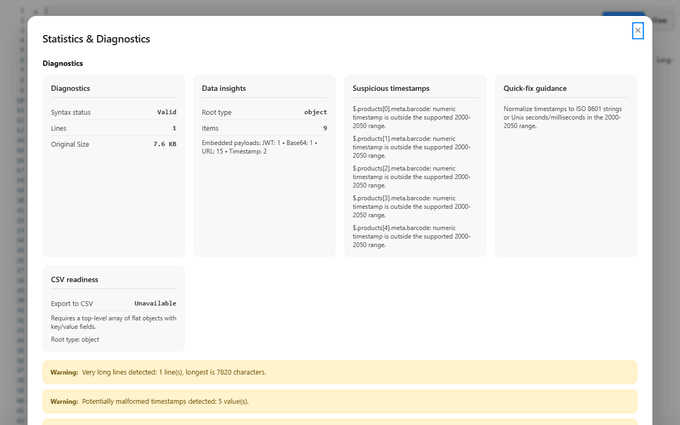
Task: Click the 'Lines' row label
Action: tap(59, 128)
